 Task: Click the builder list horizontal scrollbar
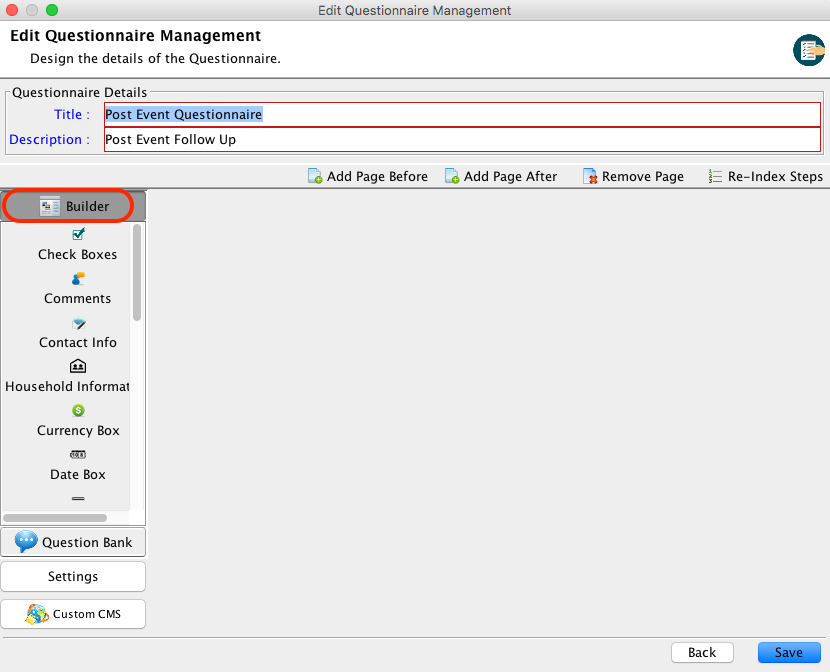tap(55, 517)
